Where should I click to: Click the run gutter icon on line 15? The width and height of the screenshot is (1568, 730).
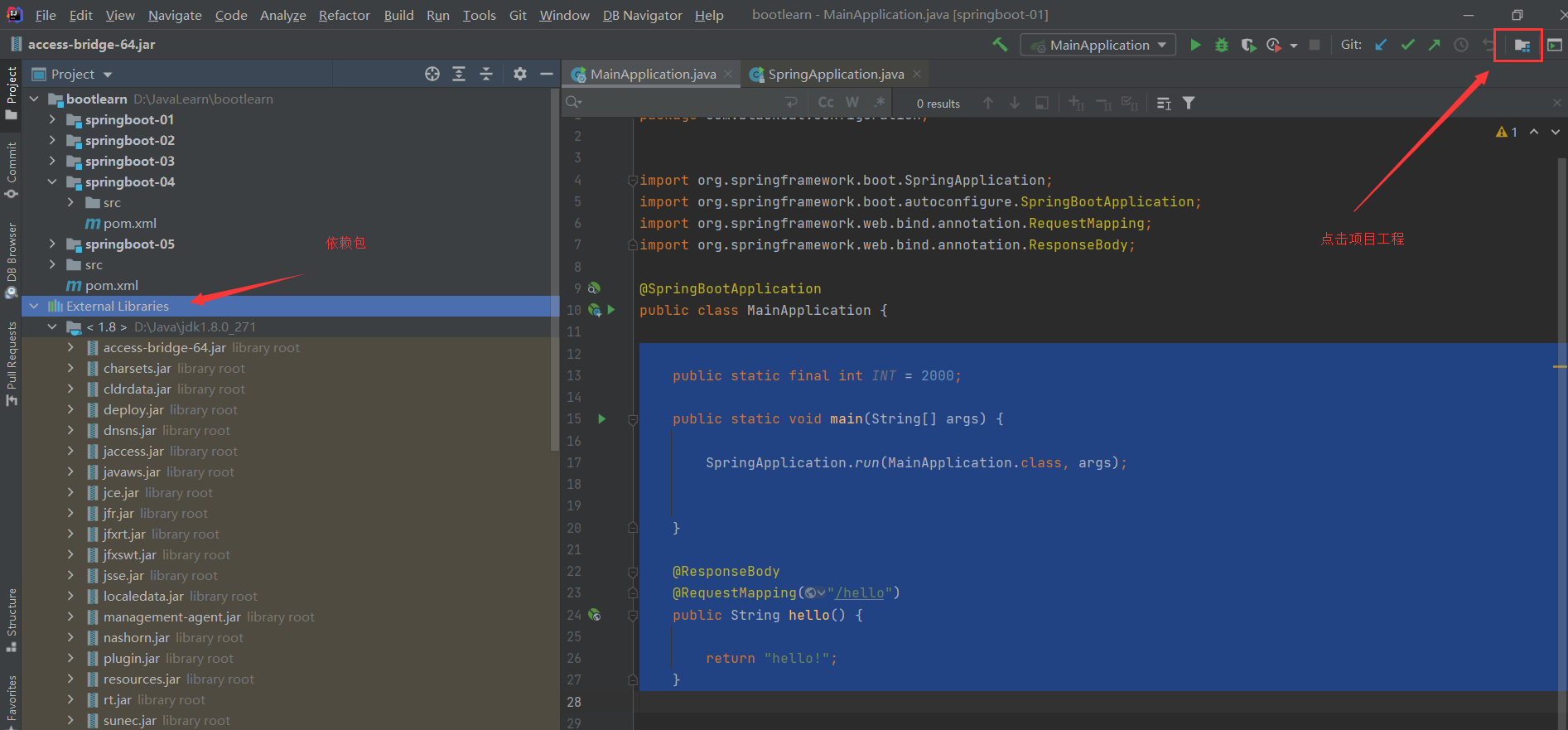[x=602, y=418]
